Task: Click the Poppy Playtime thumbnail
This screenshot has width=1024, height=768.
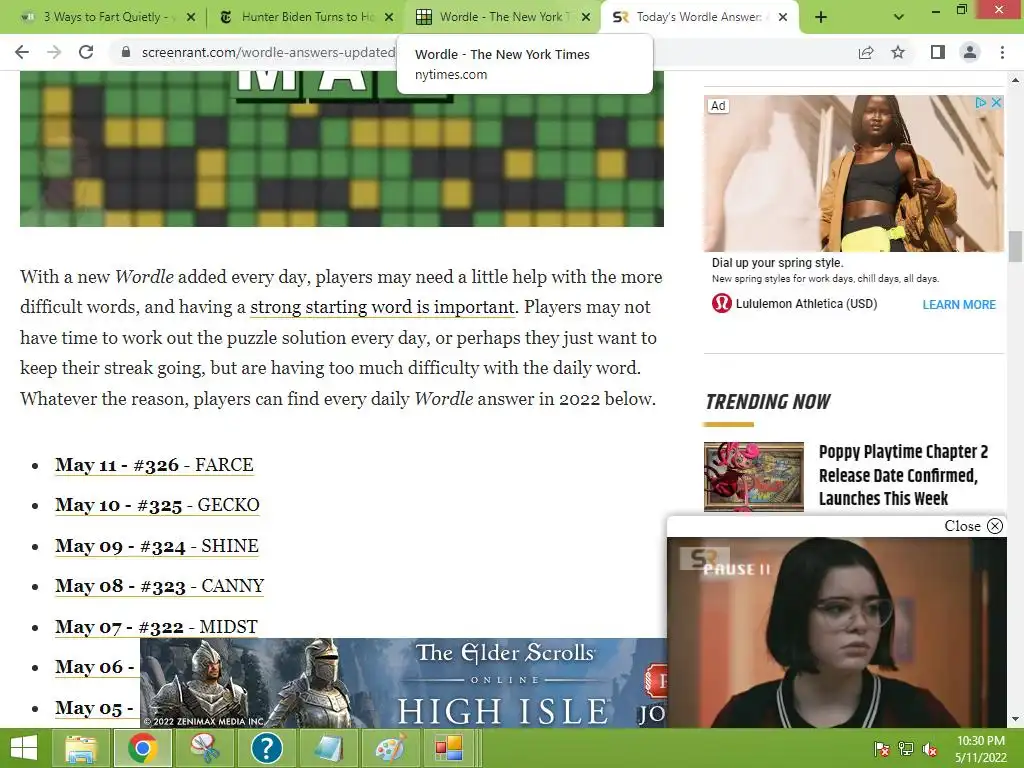Action: pyautogui.click(x=754, y=476)
